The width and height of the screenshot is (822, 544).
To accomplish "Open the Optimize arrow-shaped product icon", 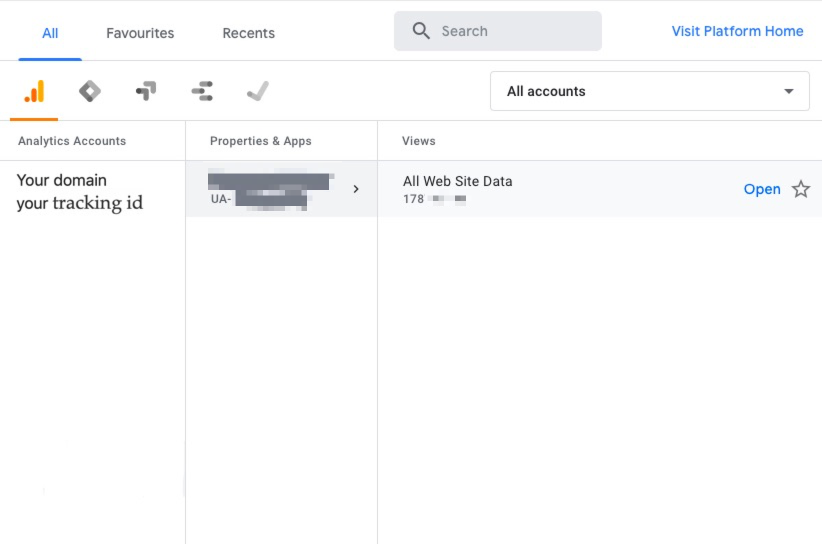I will click(146, 92).
